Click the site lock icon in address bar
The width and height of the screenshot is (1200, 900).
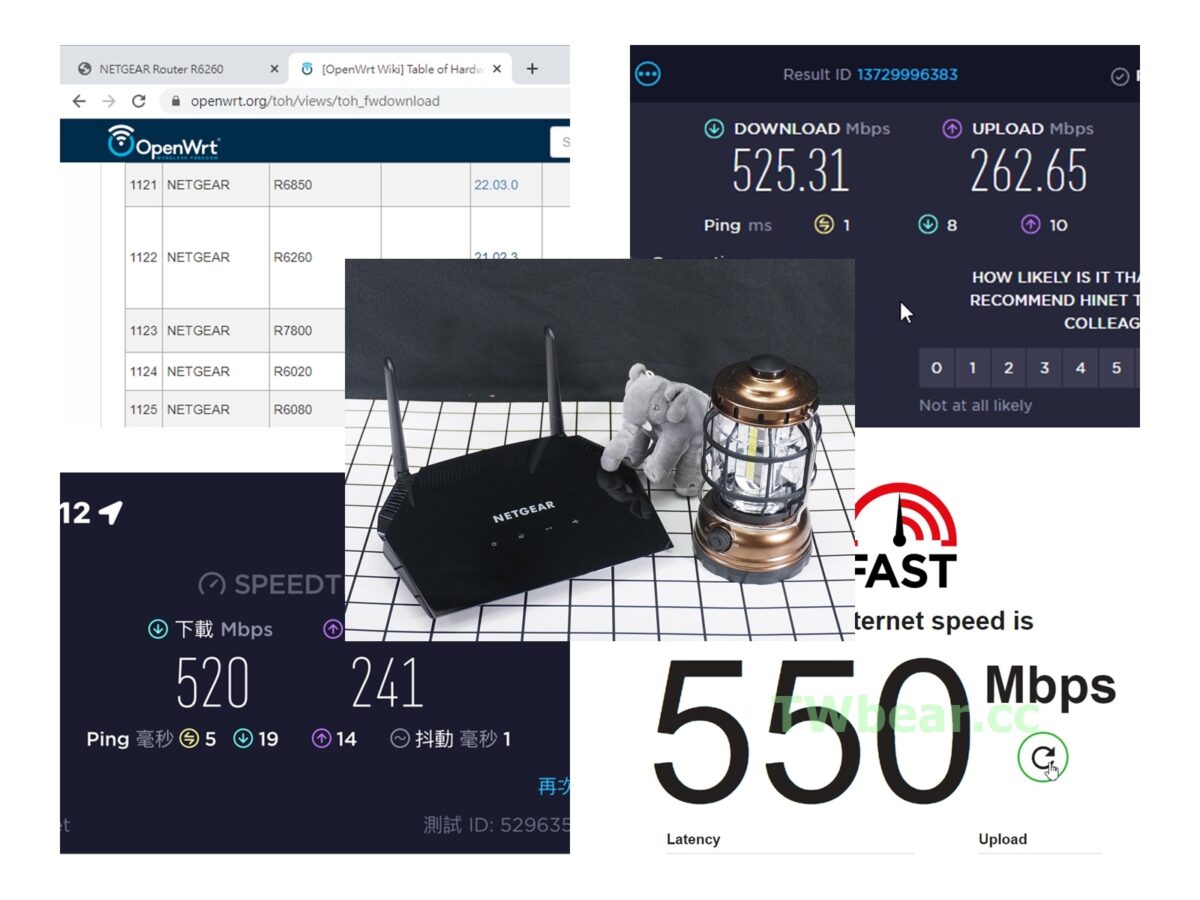coord(176,101)
